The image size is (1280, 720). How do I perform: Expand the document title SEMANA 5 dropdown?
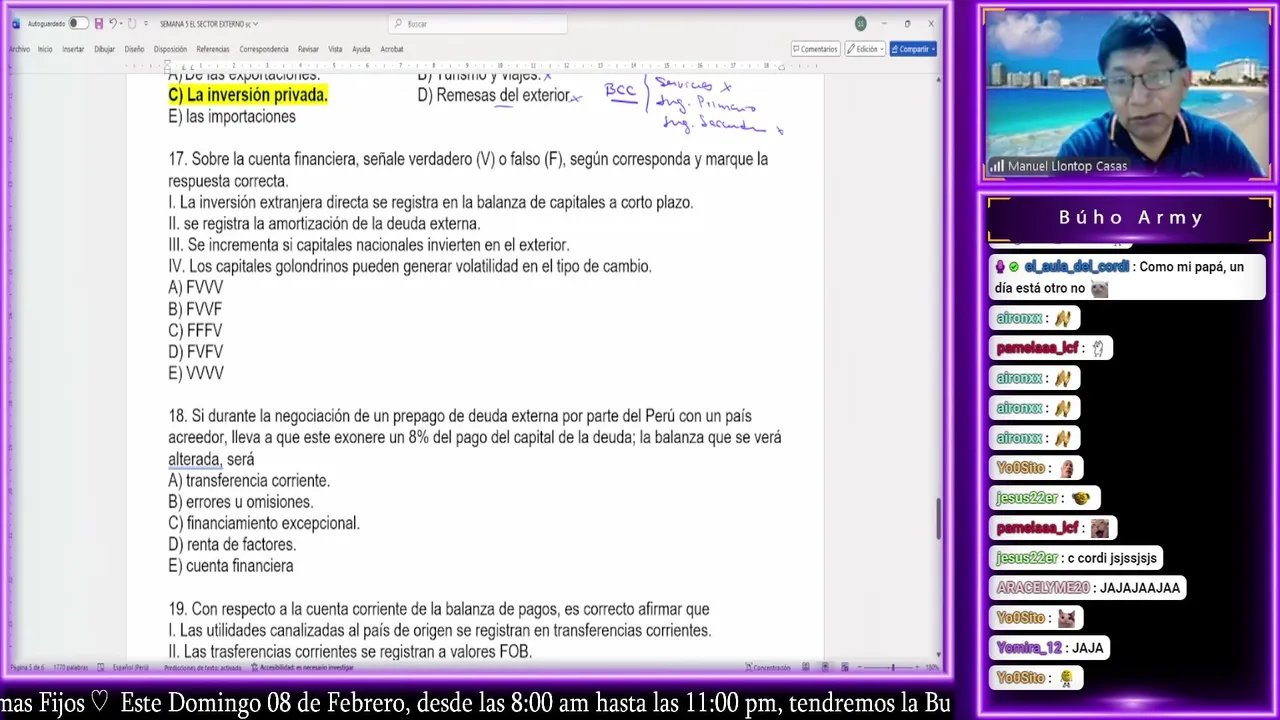tap(256, 23)
